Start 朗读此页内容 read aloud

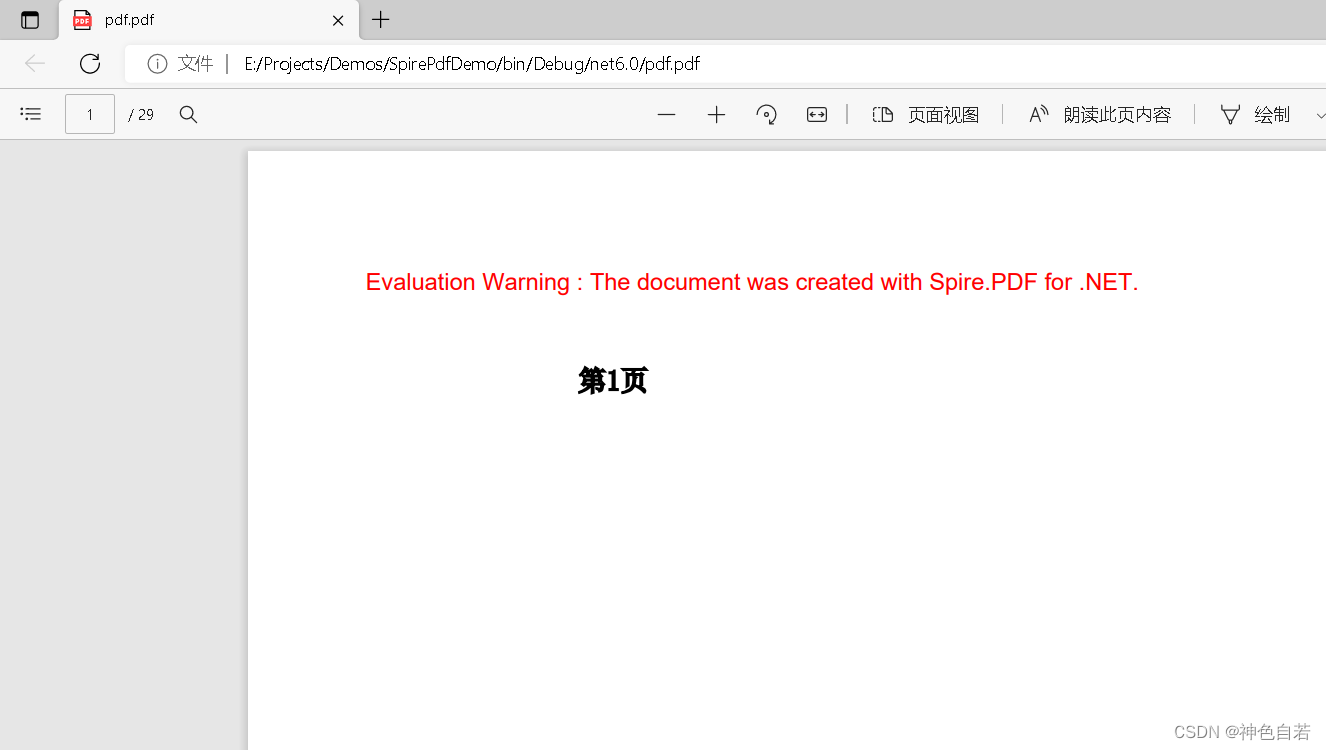coord(1100,115)
